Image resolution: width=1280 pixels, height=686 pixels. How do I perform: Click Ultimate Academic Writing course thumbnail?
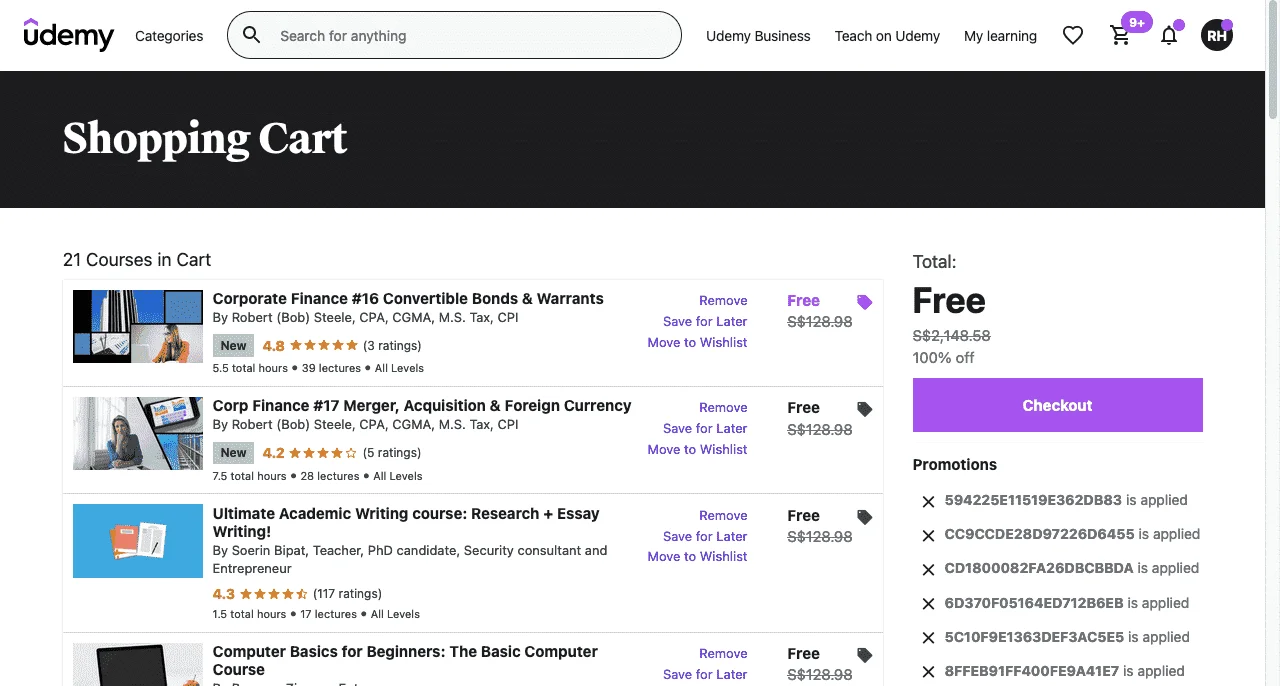[138, 541]
